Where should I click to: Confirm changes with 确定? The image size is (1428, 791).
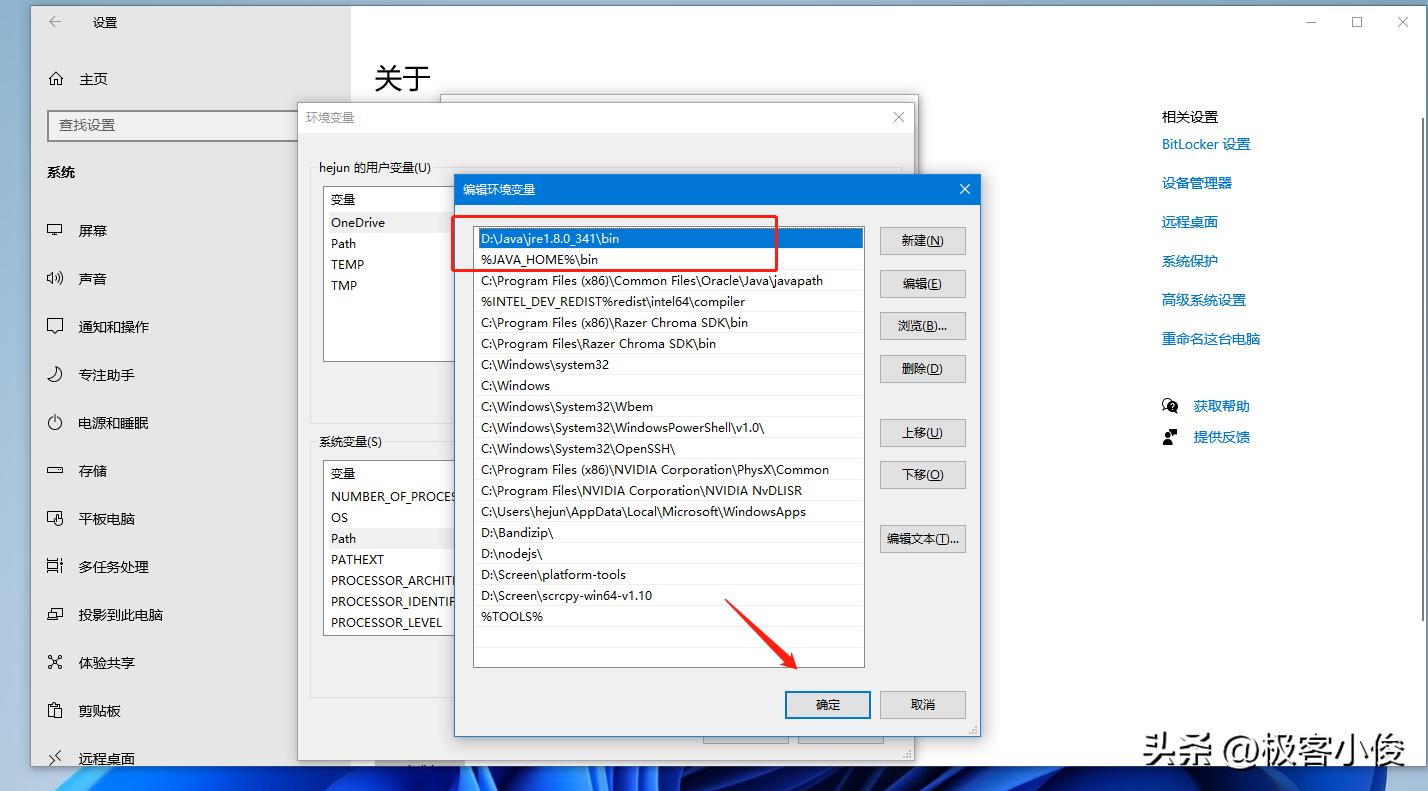tap(827, 704)
